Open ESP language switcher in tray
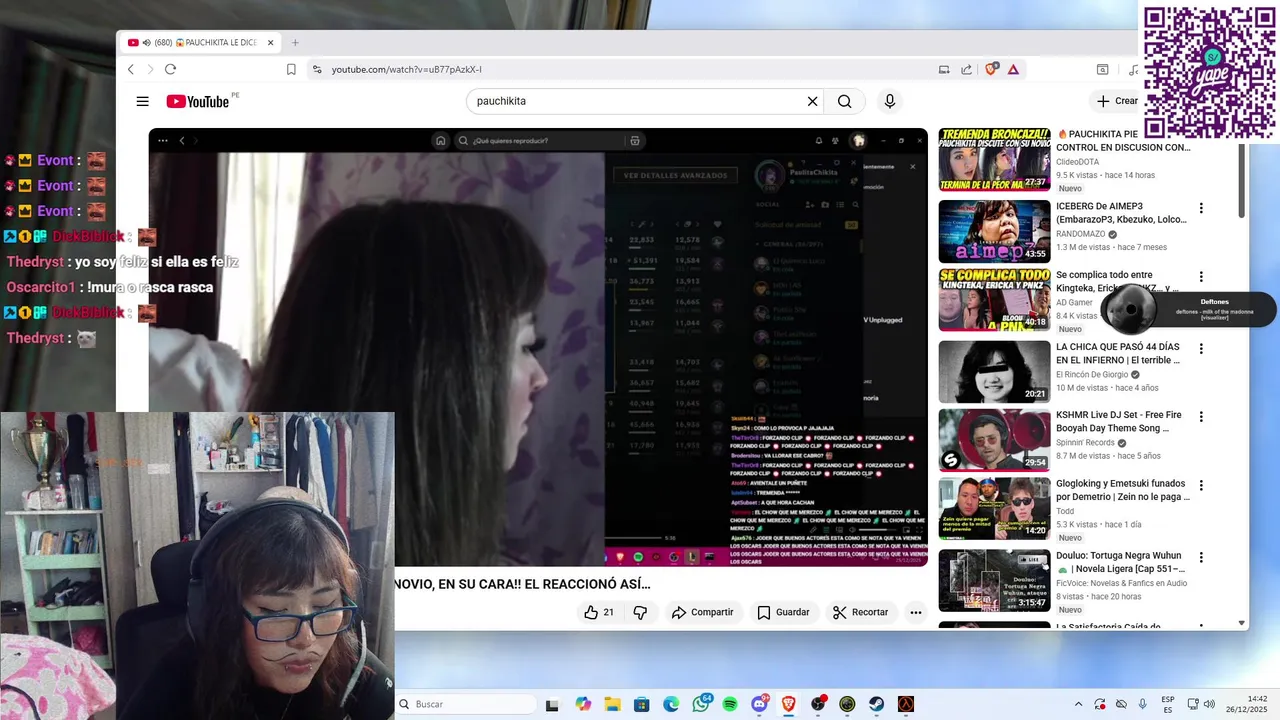1280x720 pixels. [1168, 704]
